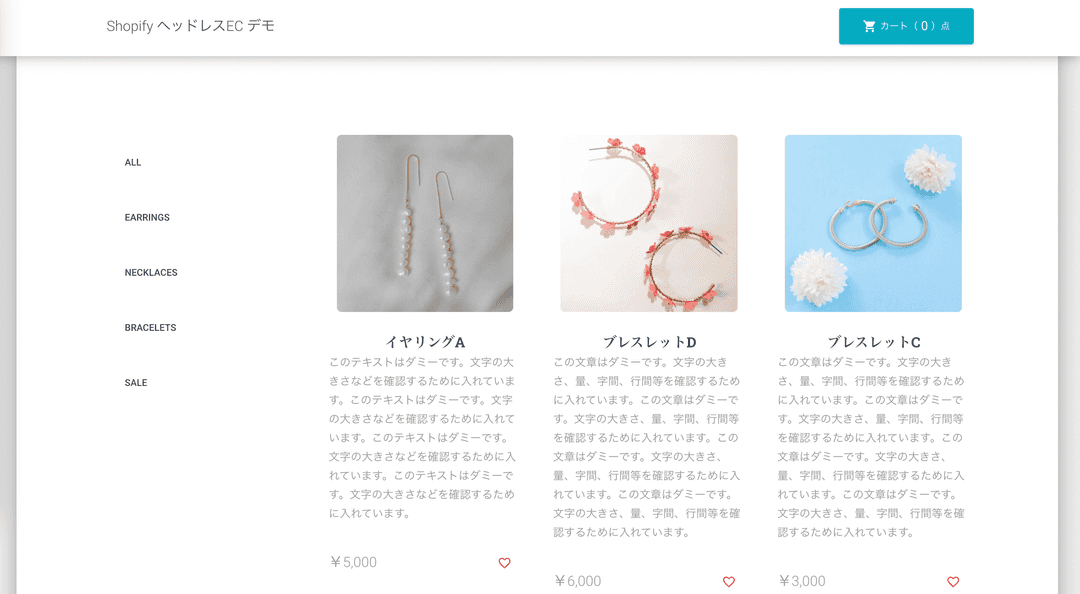Open the silver bangle product image
The image size is (1080, 594).
873,223
